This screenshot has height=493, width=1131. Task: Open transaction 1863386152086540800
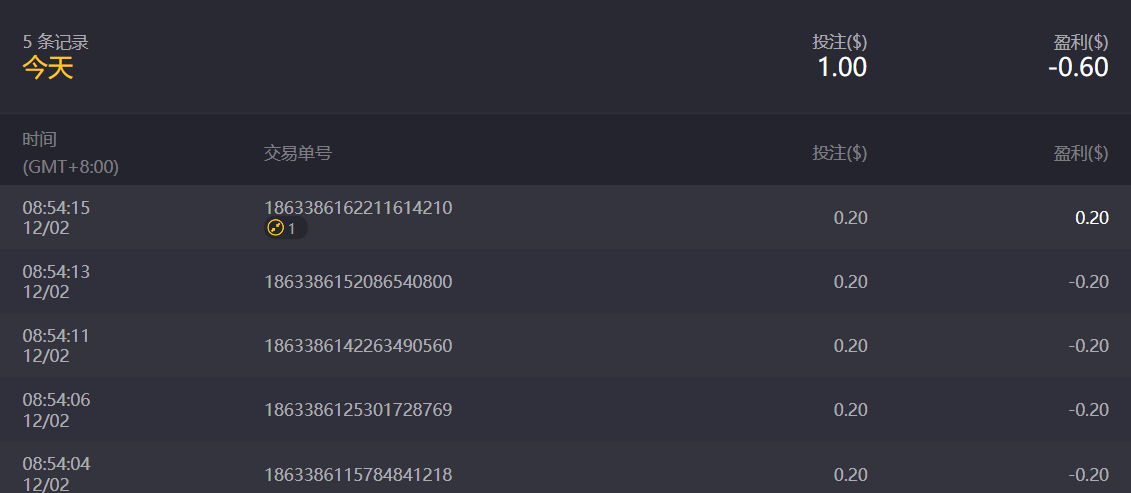pos(358,282)
